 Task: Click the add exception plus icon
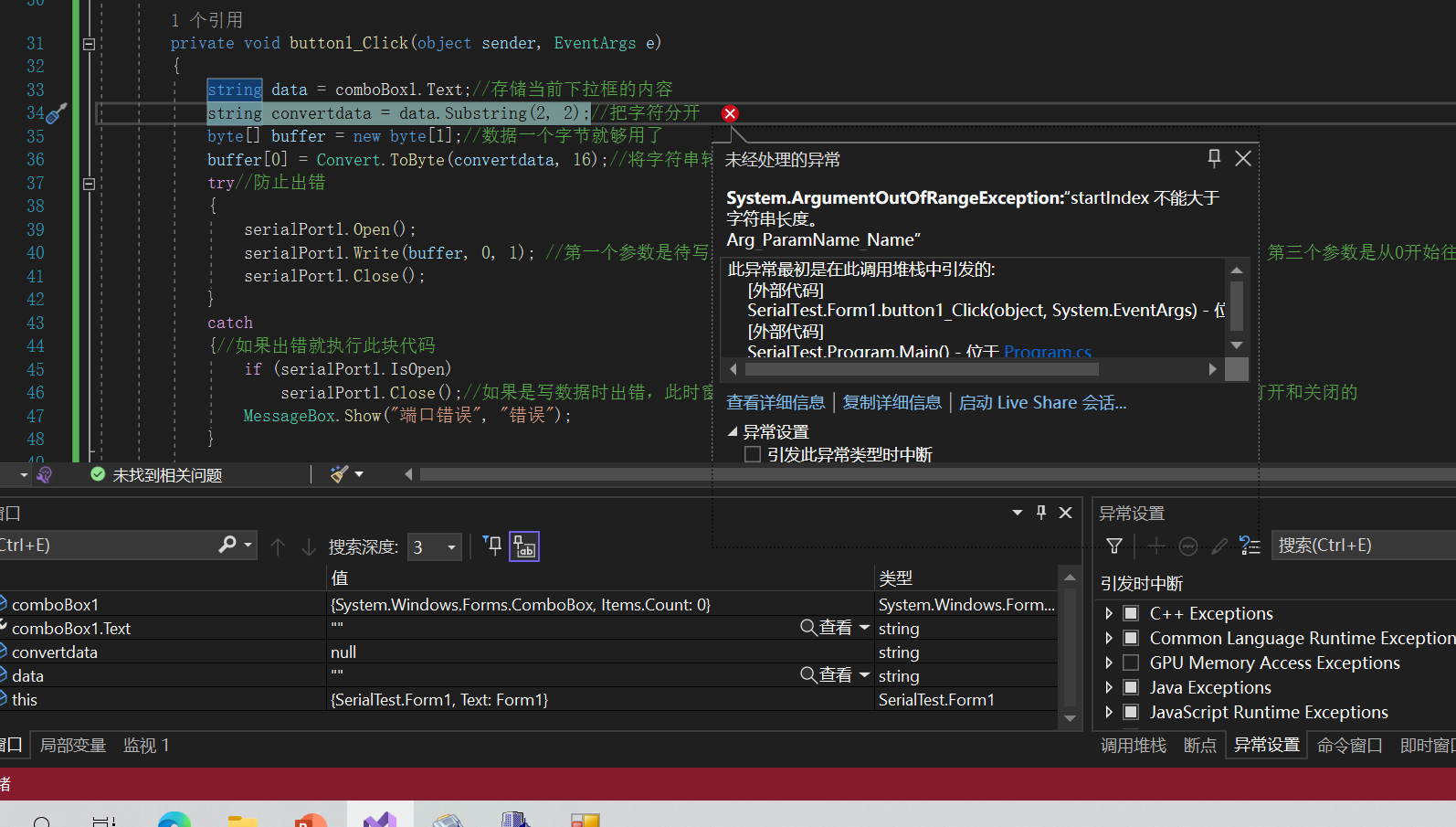(x=1155, y=546)
